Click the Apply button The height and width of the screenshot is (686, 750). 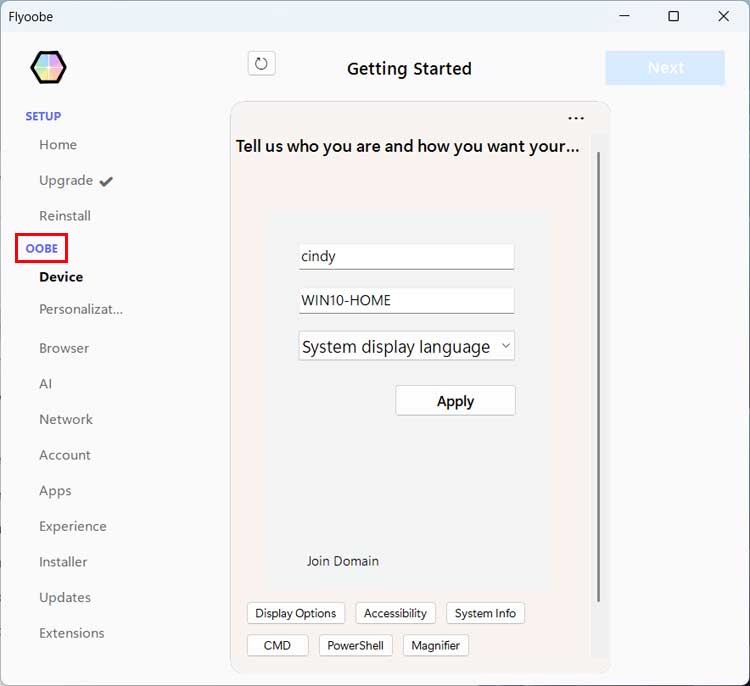(x=455, y=401)
